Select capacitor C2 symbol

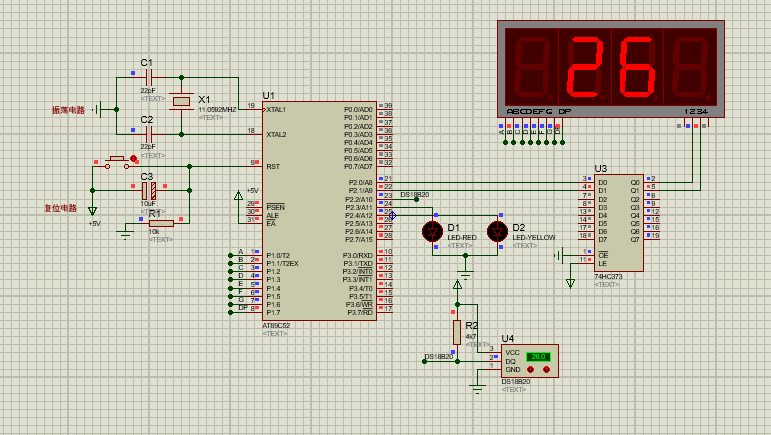click(x=149, y=134)
